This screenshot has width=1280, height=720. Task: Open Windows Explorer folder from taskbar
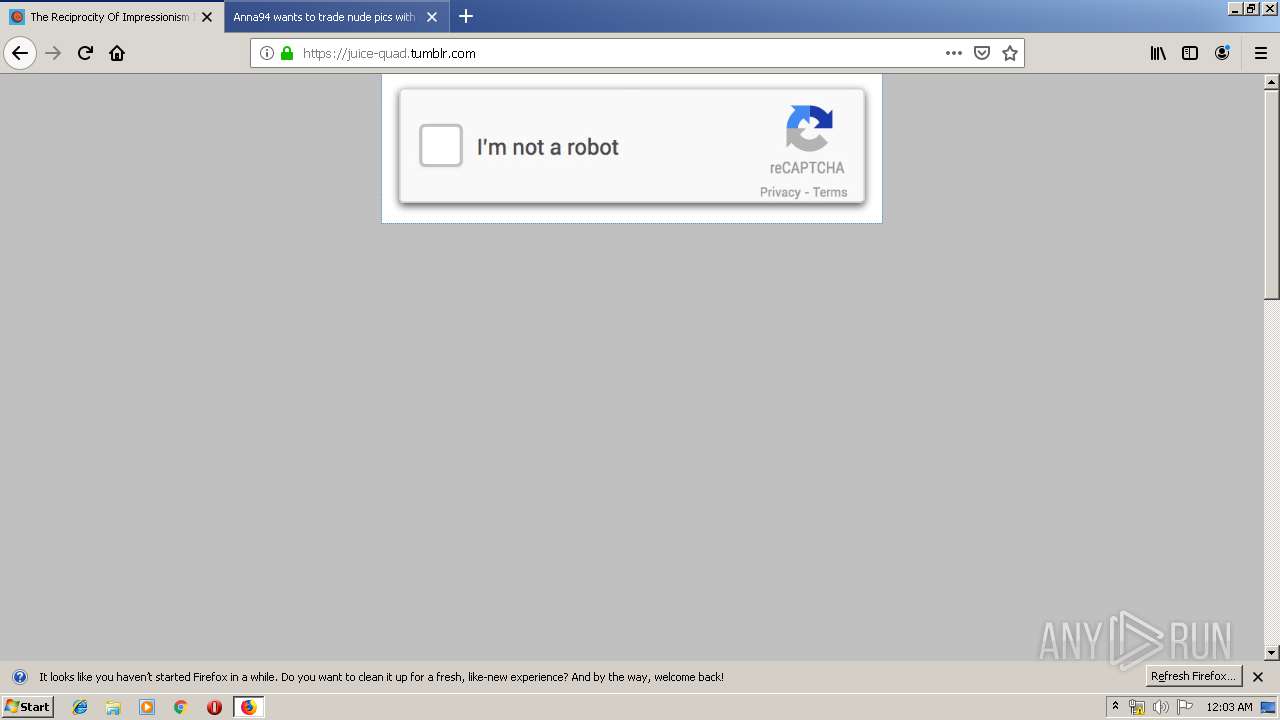pyautogui.click(x=113, y=707)
